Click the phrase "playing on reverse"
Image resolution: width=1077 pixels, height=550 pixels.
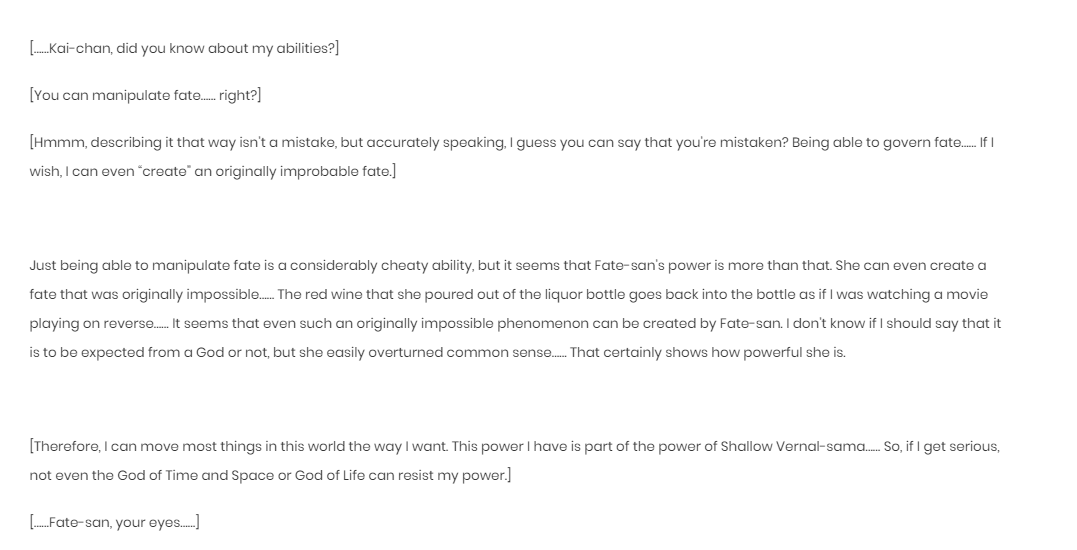click(x=91, y=323)
